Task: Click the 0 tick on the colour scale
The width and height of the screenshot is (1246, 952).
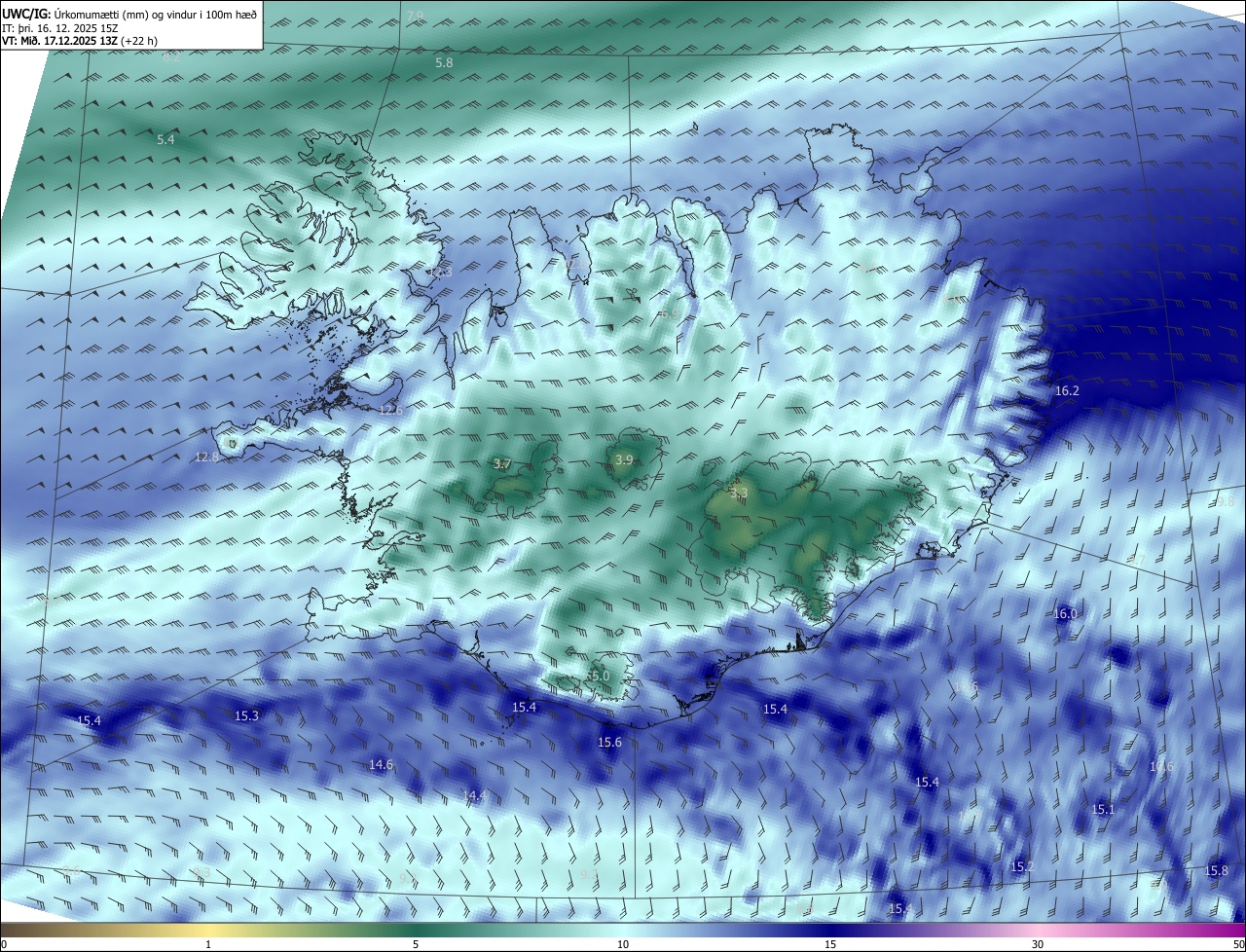Action: [x=4, y=944]
